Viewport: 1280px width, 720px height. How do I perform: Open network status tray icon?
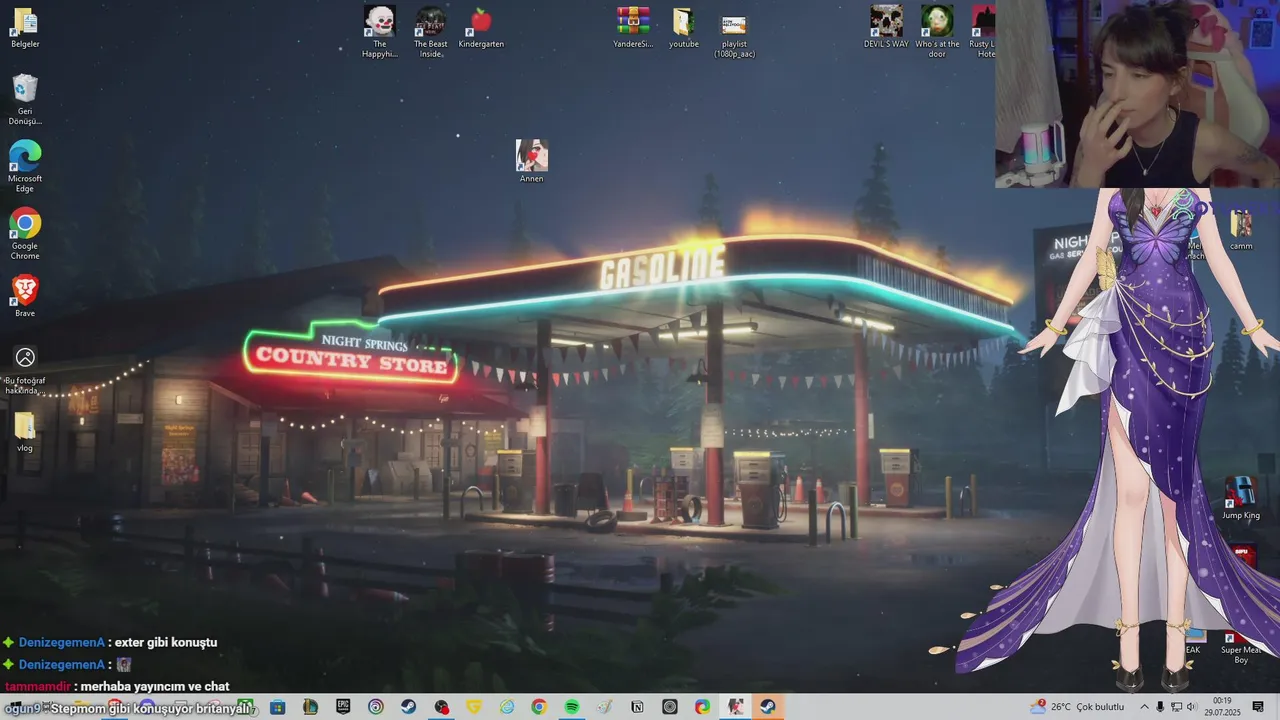[x=1176, y=707]
